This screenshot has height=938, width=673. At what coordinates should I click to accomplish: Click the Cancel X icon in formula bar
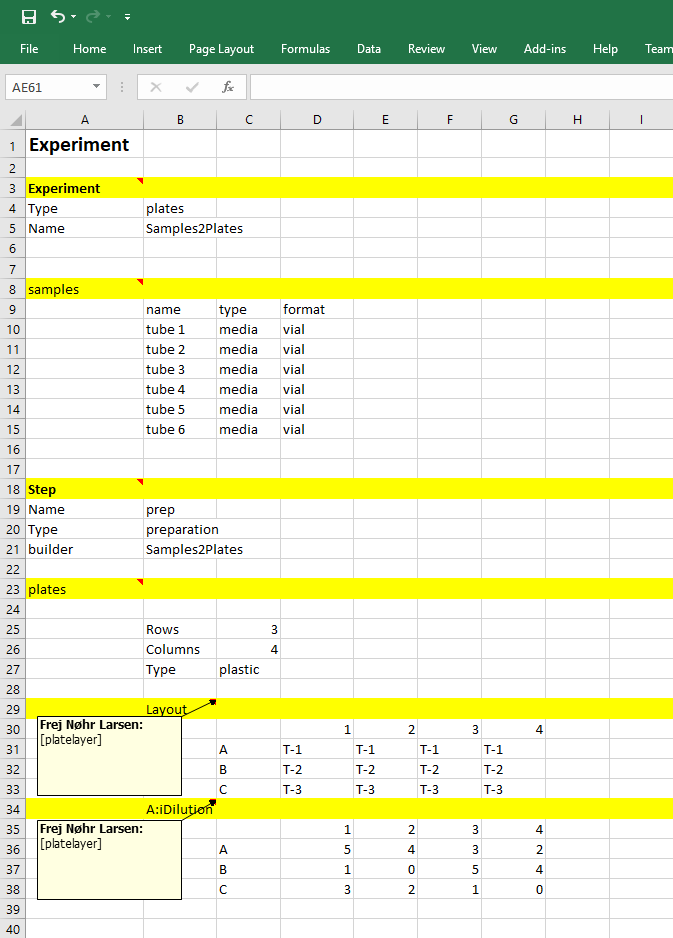pyautogui.click(x=156, y=87)
